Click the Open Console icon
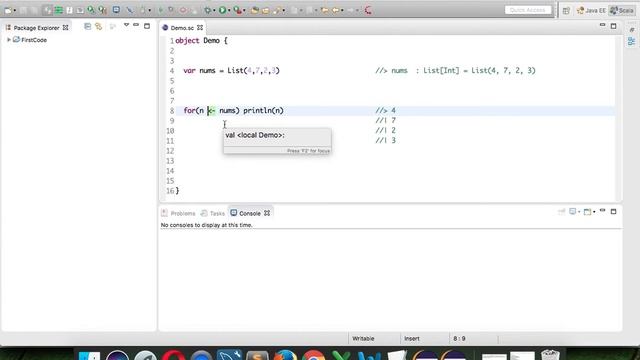640x360 pixels. (587, 211)
